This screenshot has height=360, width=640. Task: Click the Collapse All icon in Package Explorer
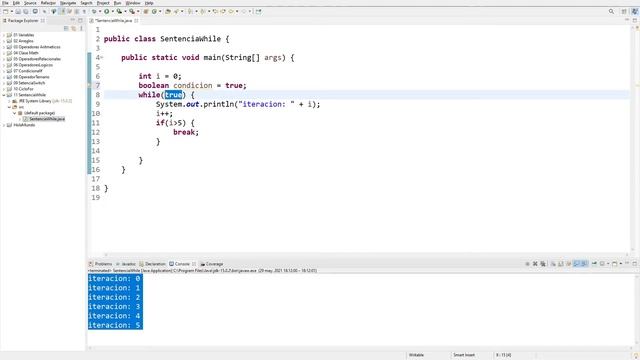pos(66,28)
